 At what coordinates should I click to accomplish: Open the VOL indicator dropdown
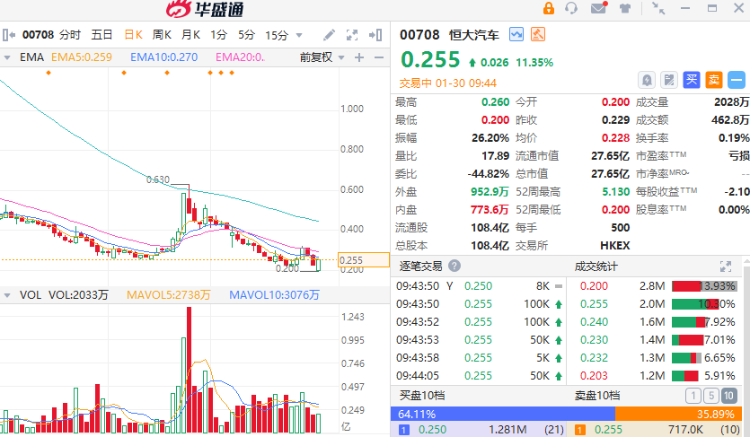click(x=7, y=295)
